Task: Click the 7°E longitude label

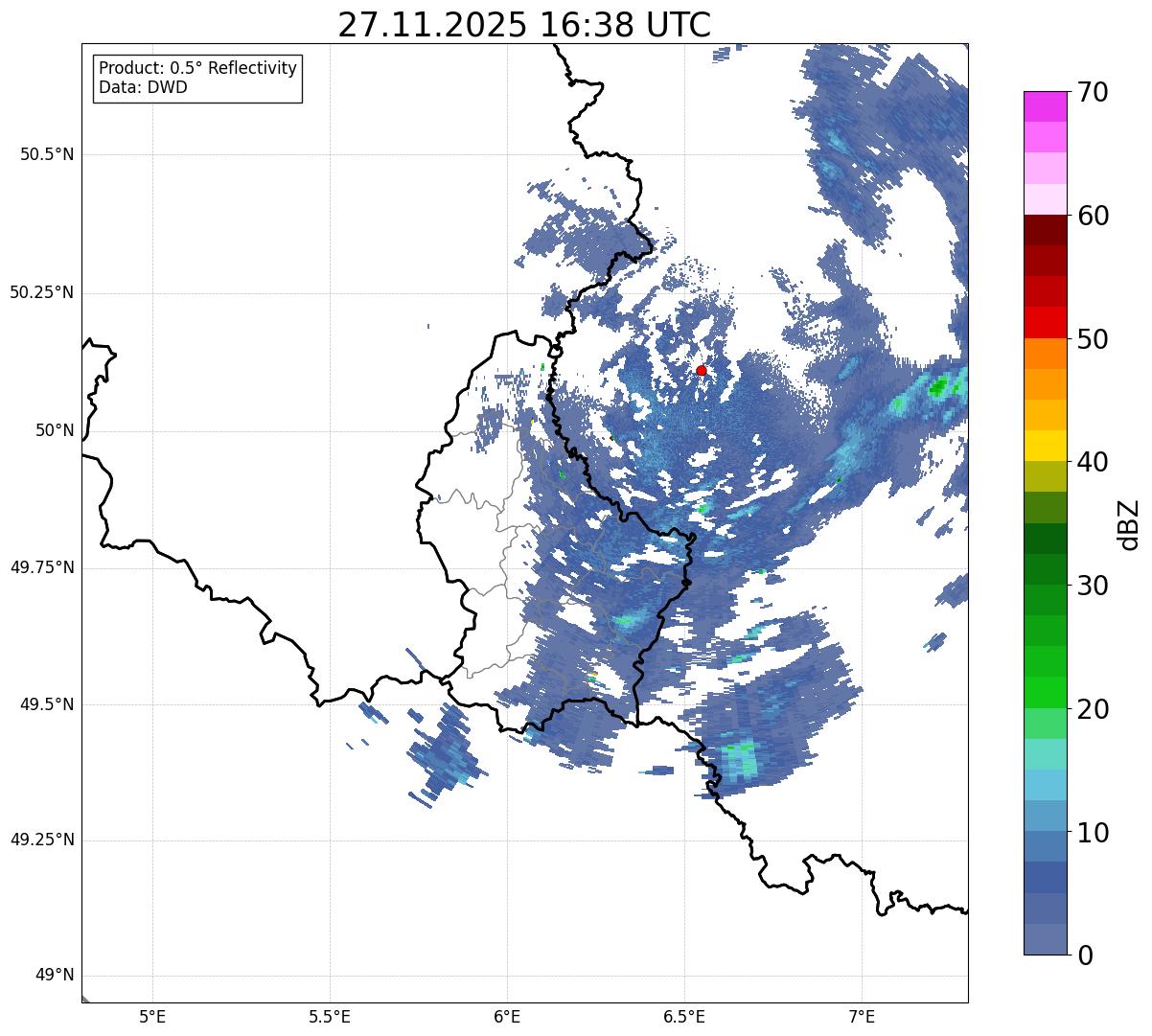Action: click(x=862, y=1016)
